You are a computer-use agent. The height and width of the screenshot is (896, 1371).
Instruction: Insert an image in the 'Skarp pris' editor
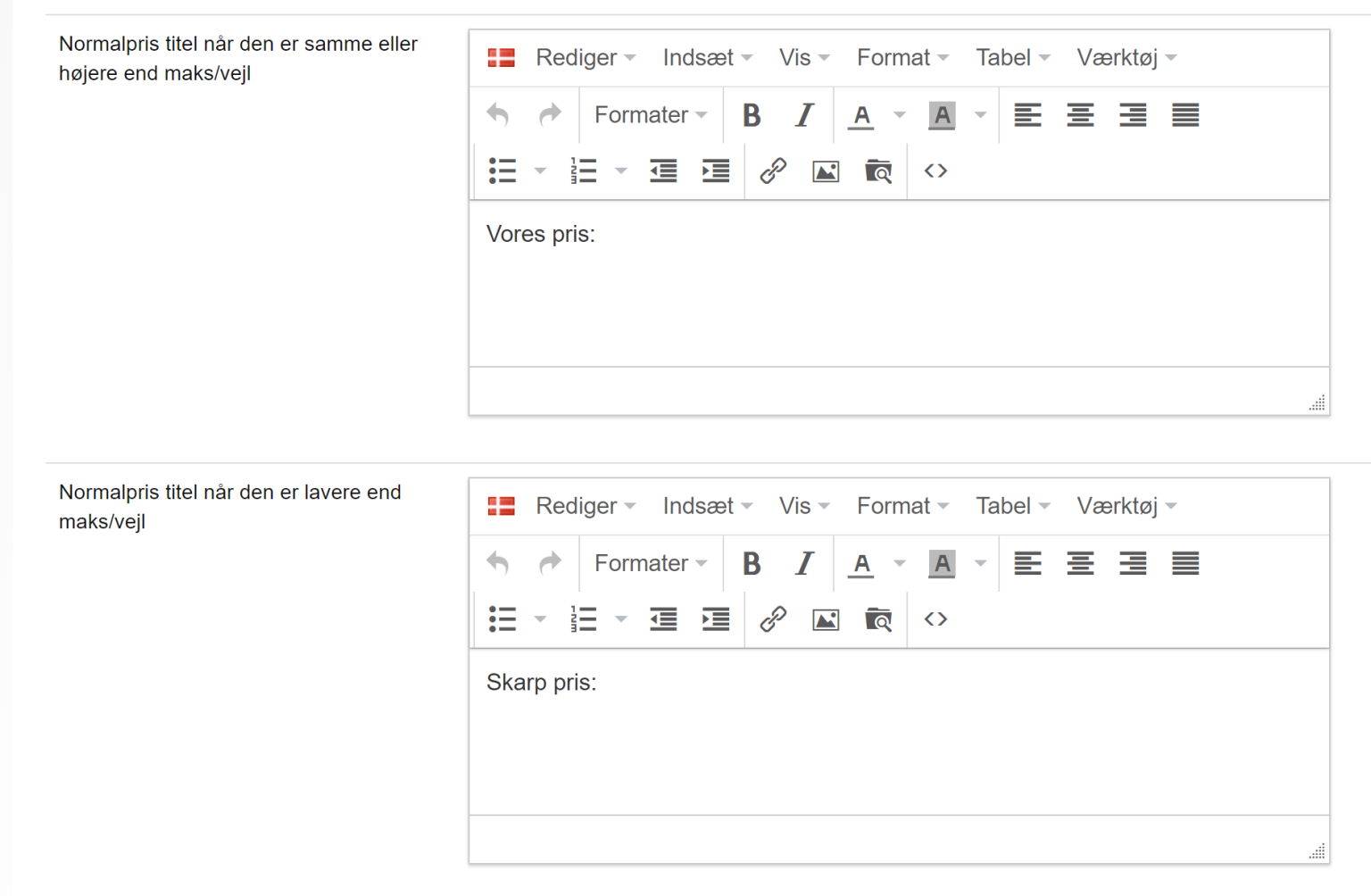point(826,619)
